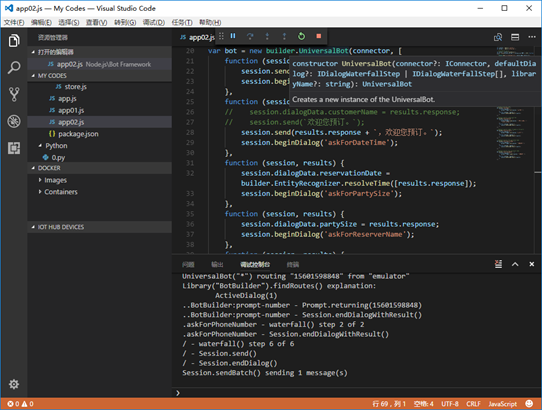Close the bottom panel
542x410 pixels.
[x=532, y=264]
